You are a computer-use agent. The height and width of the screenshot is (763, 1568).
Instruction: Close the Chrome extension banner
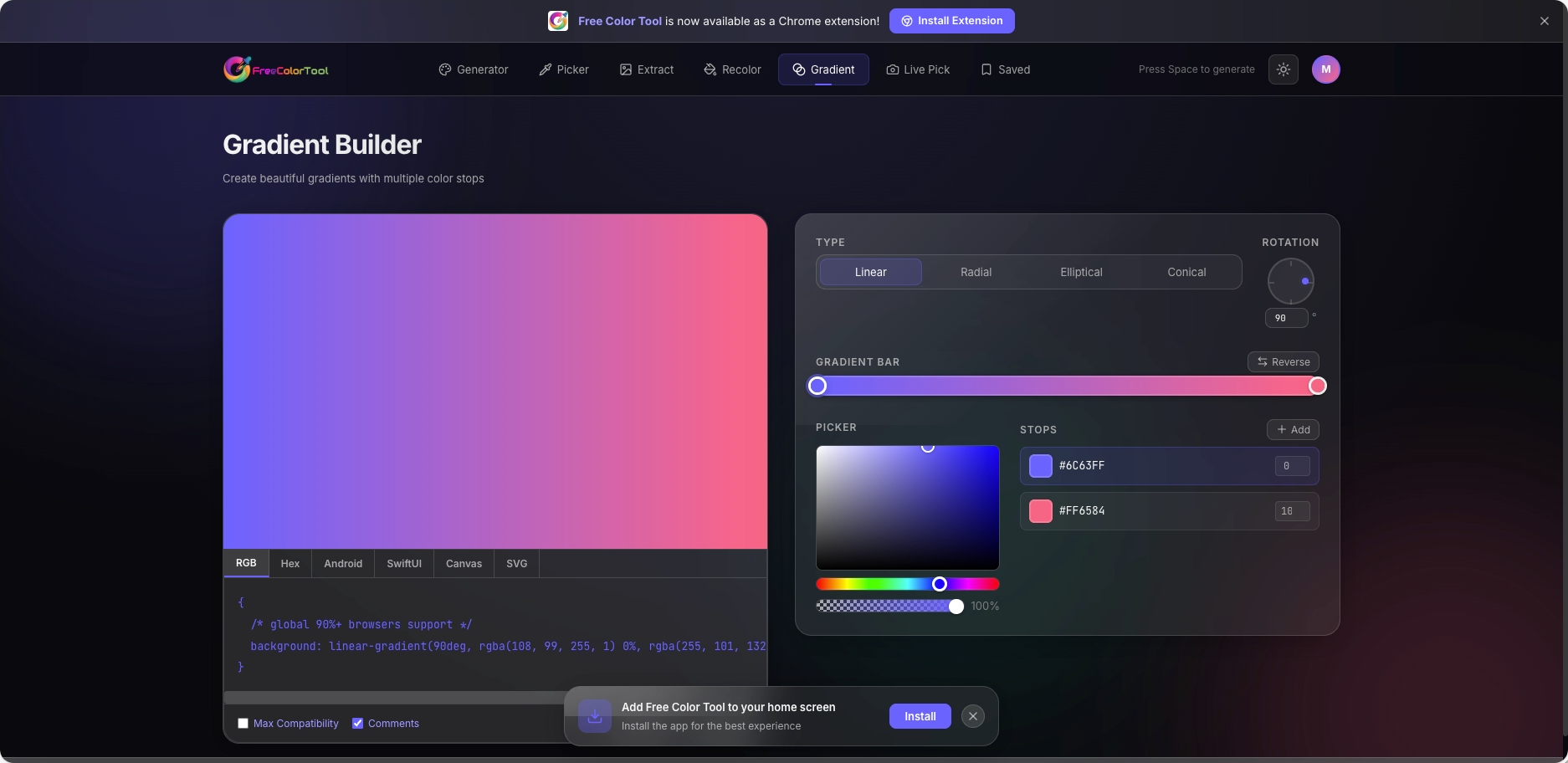click(x=1544, y=21)
